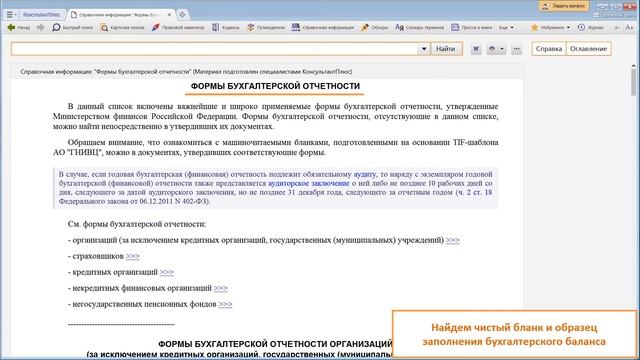Image resolution: width=640 pixels, height=360 pixels.
Task: Open the hamburger main menu
Action: tap(10, 15)
